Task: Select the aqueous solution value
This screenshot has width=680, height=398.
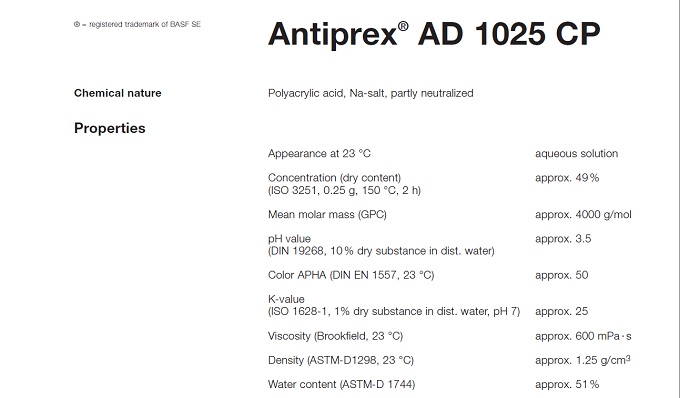Action: coord(576,153)
